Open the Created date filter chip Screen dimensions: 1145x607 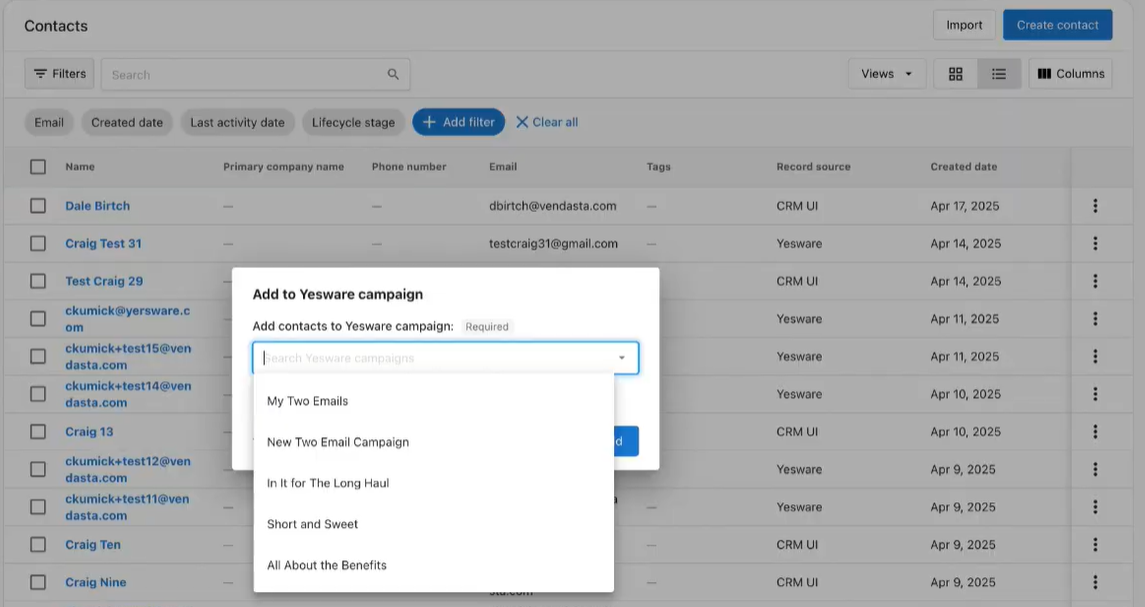(127, 122)
